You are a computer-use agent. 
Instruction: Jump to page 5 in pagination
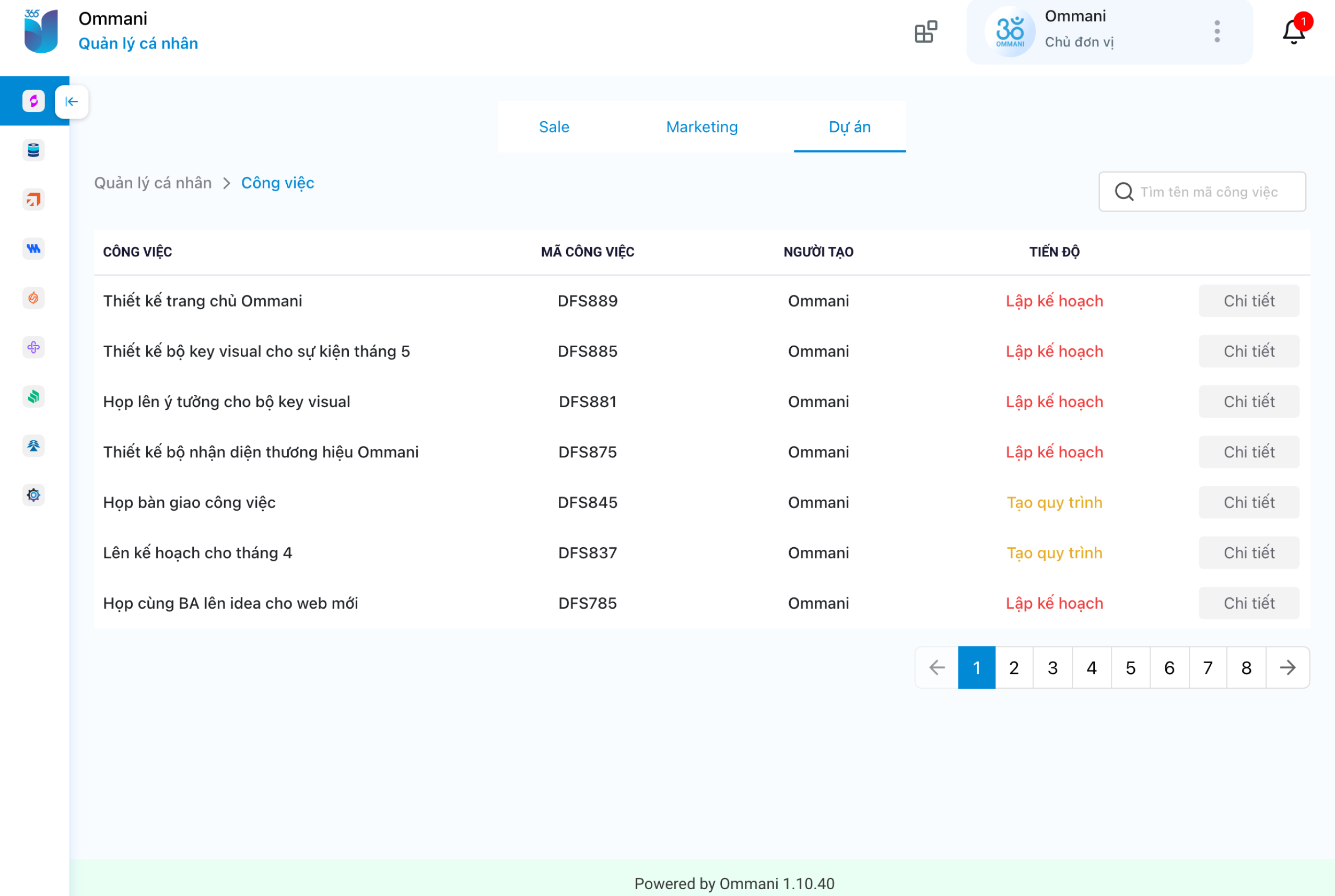[1130, 667]
